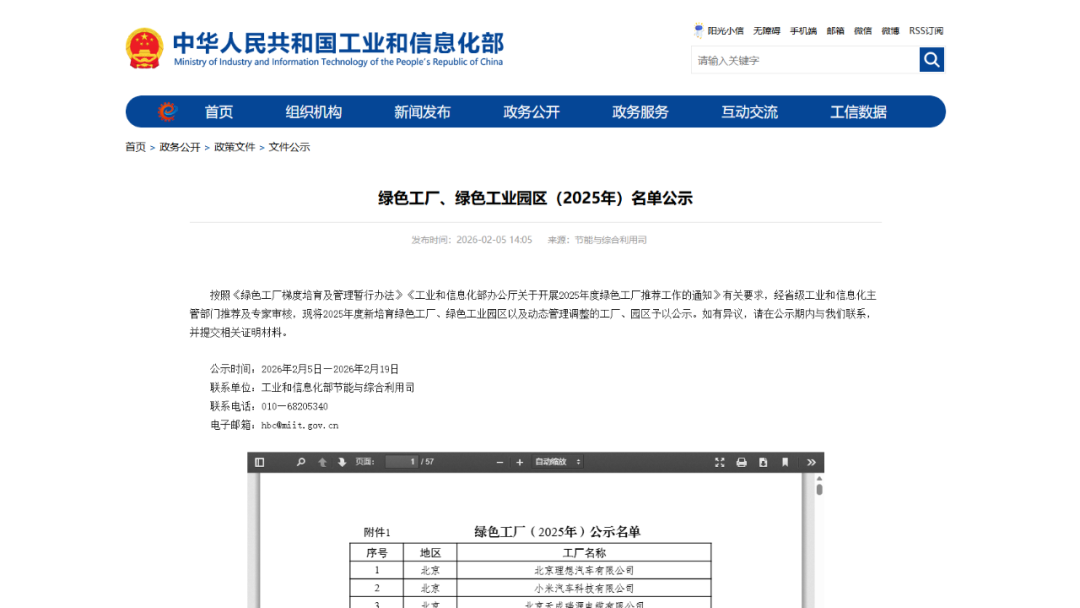Open the RSS订阅 link
This screenshot has height=608, width=1080.
click(926, 31)
